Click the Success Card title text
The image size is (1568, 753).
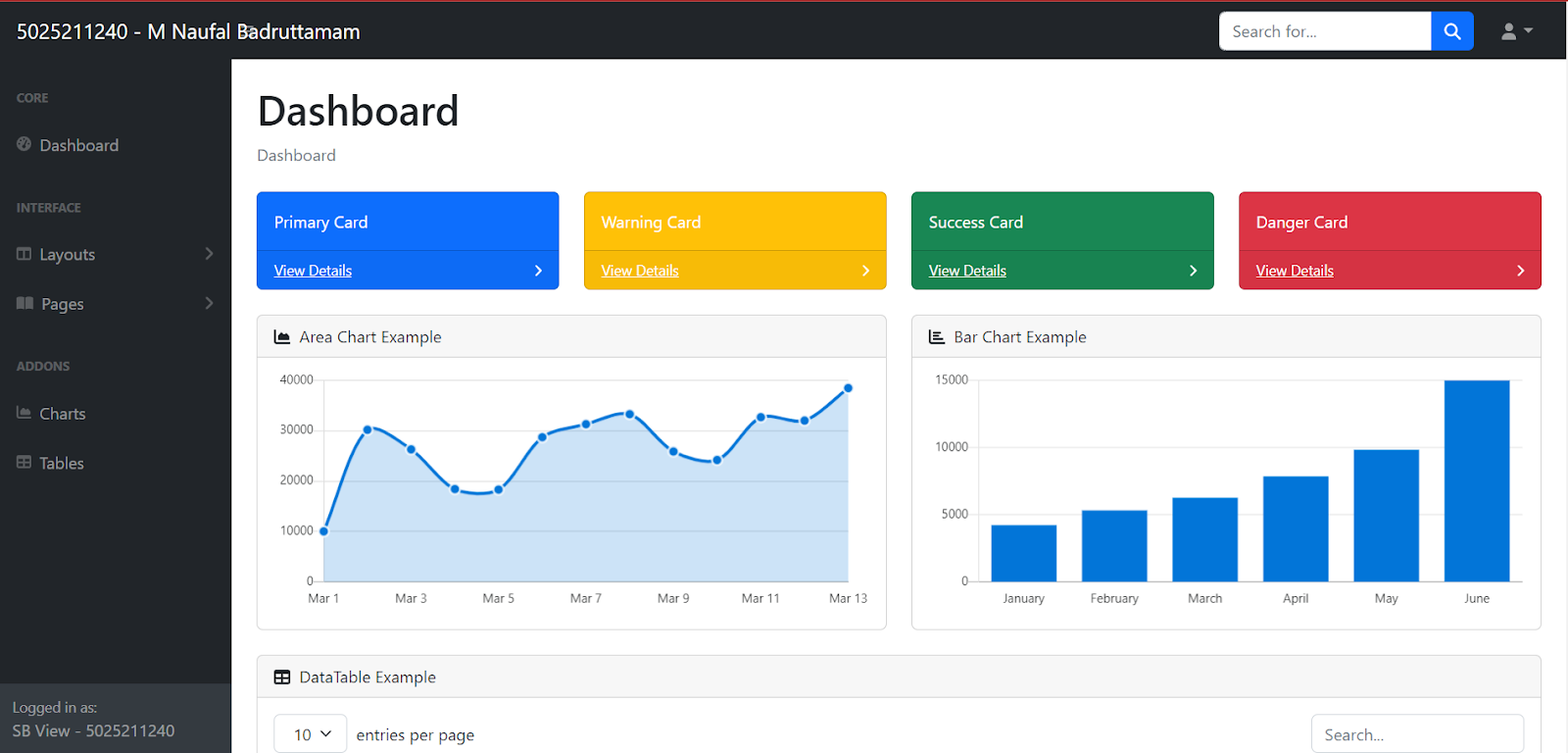975,223
